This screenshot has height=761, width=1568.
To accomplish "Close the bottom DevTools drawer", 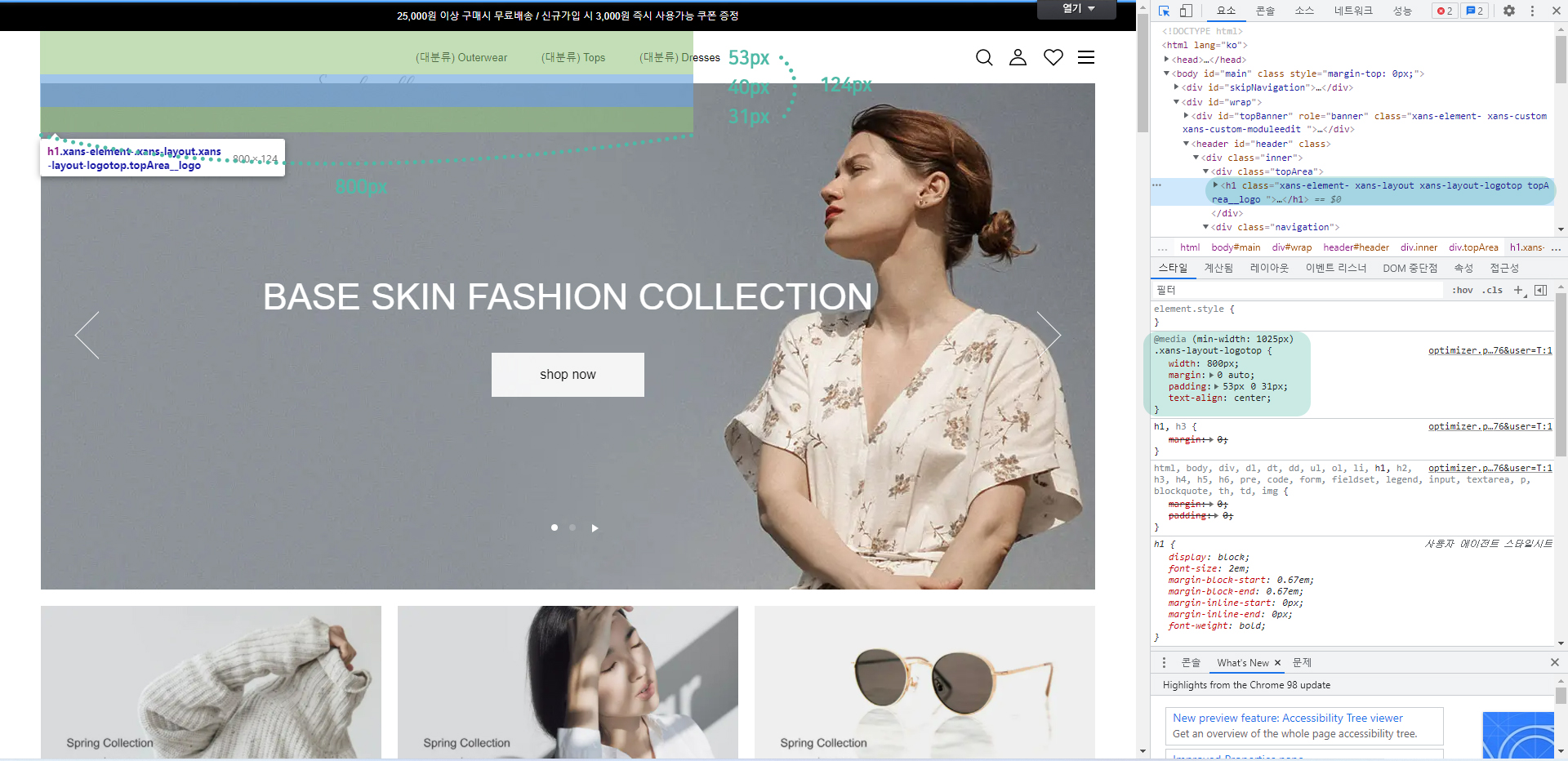I will [1555, 662].
